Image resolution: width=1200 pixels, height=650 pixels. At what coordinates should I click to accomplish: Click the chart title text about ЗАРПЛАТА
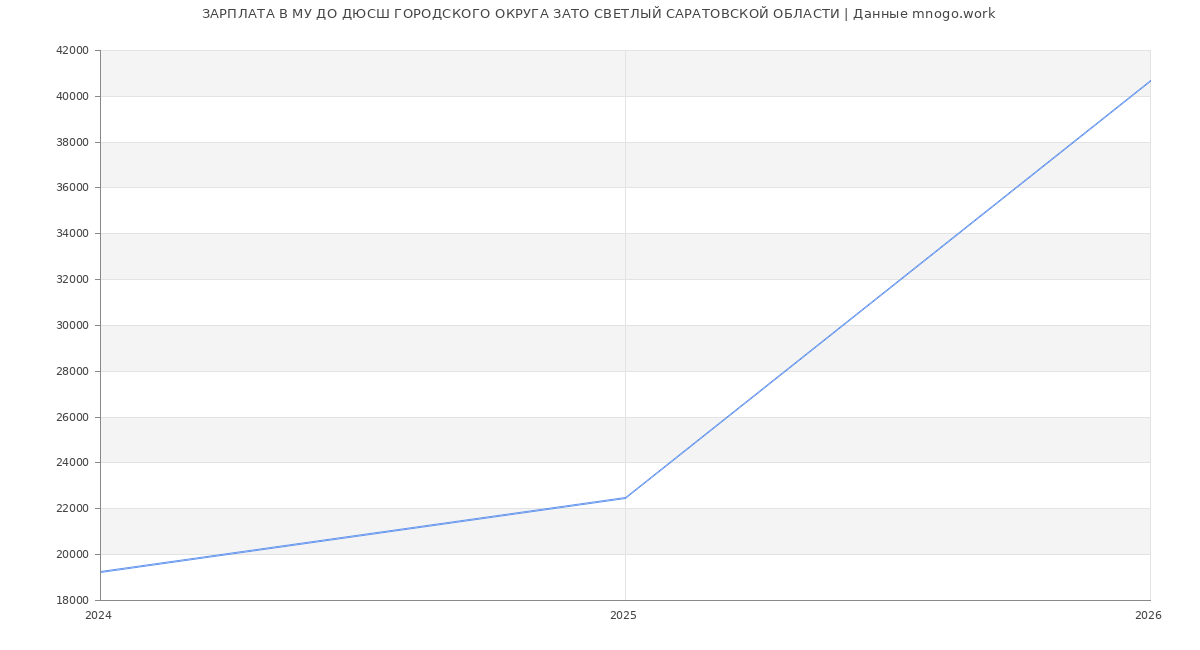598,14
